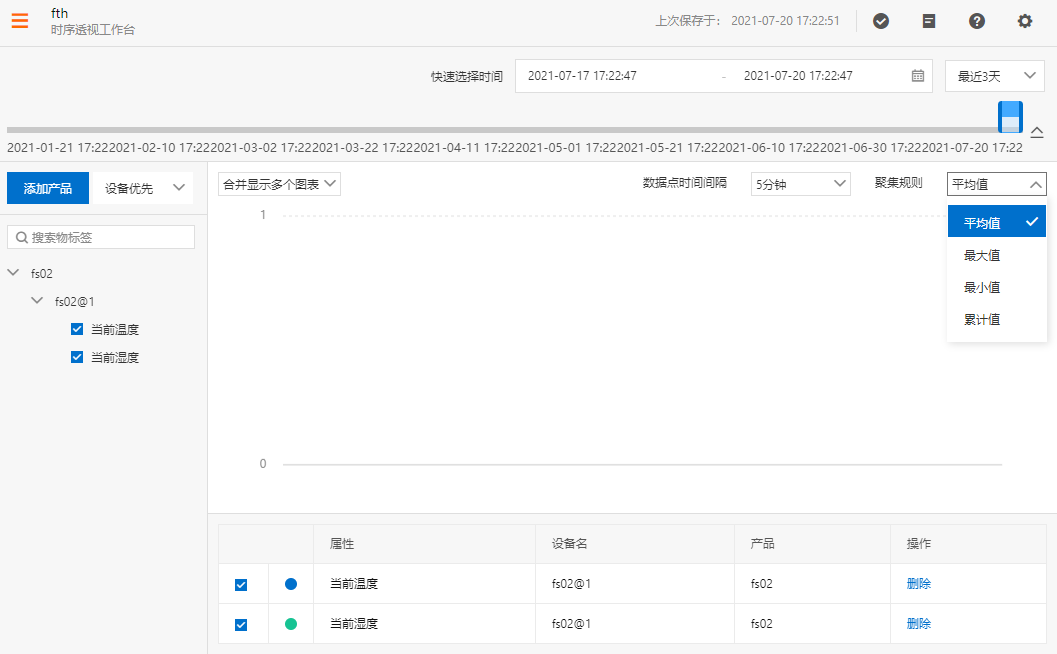This screenshot has width=1057, height=654.
Task: Open the 5分钟 data interval dropdown
Action: tap(800, 184)
